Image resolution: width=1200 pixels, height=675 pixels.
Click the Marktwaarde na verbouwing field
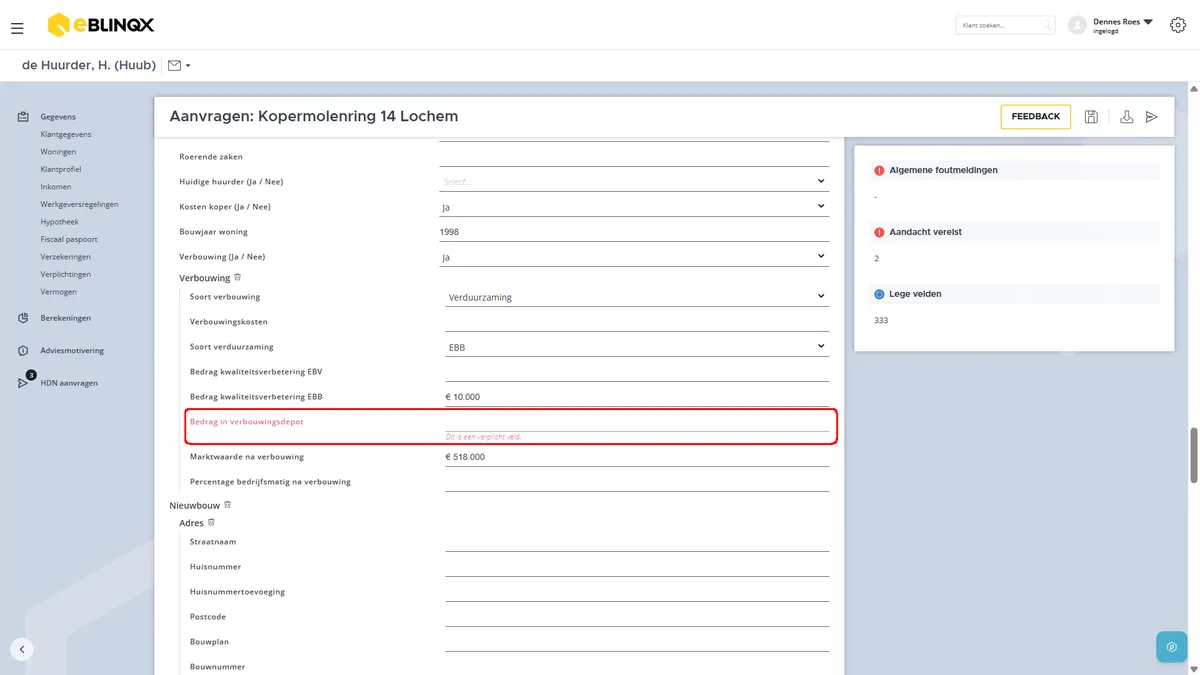[x=637, y=456]
